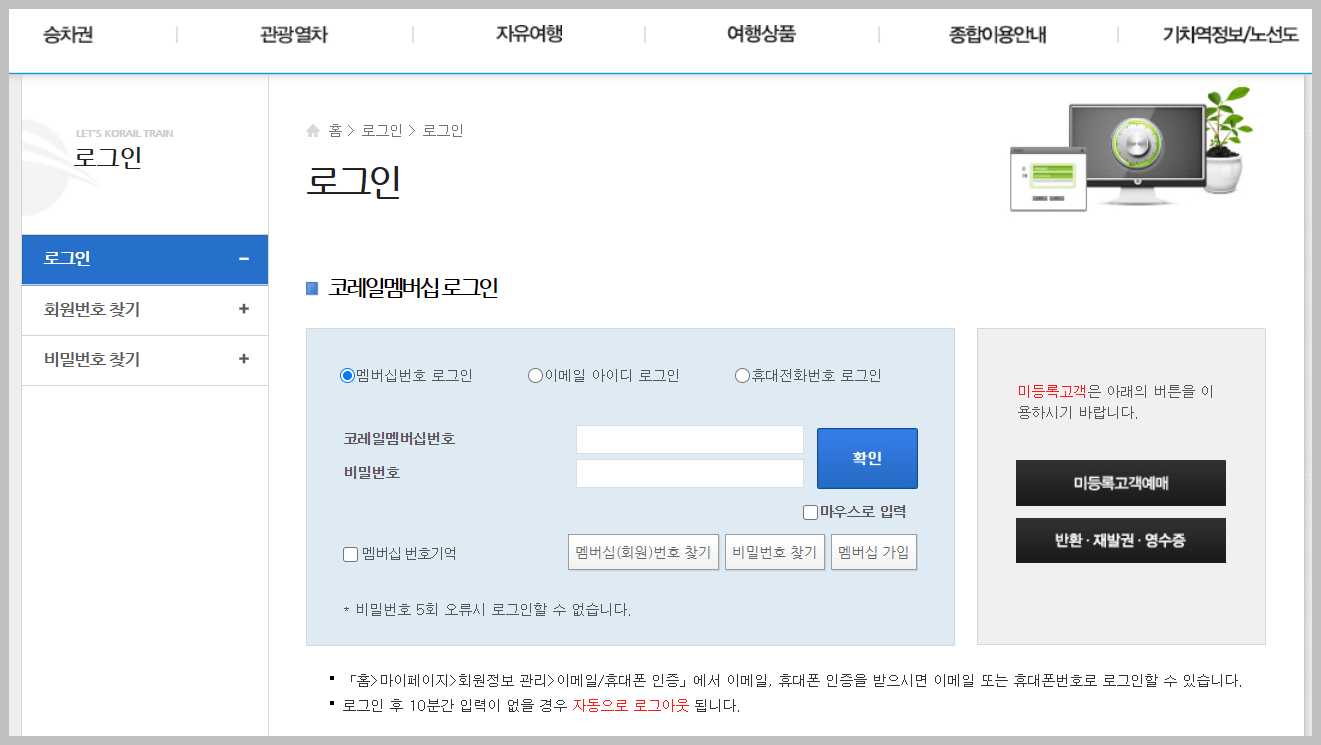Viewport: 1321px width, 745px height.
Task: Open 기차역정보/노선도 top menu
Action: tap(1230, 35)
